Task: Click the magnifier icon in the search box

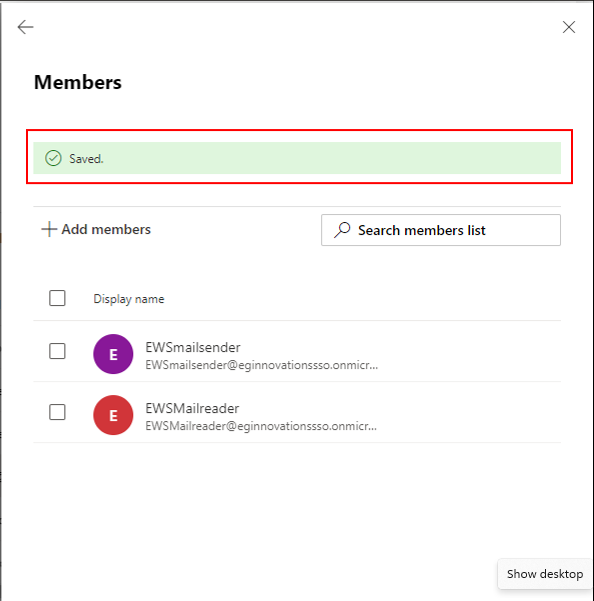Action: (342, 230)
